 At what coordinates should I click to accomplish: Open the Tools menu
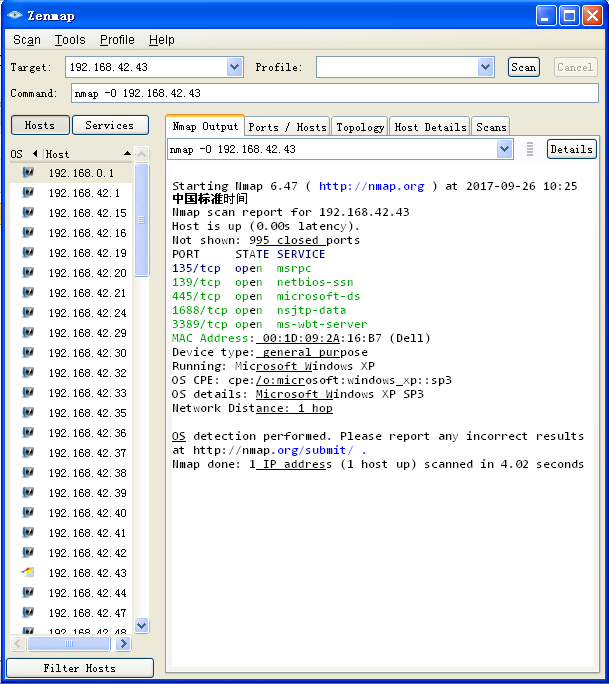coord(70,40)
